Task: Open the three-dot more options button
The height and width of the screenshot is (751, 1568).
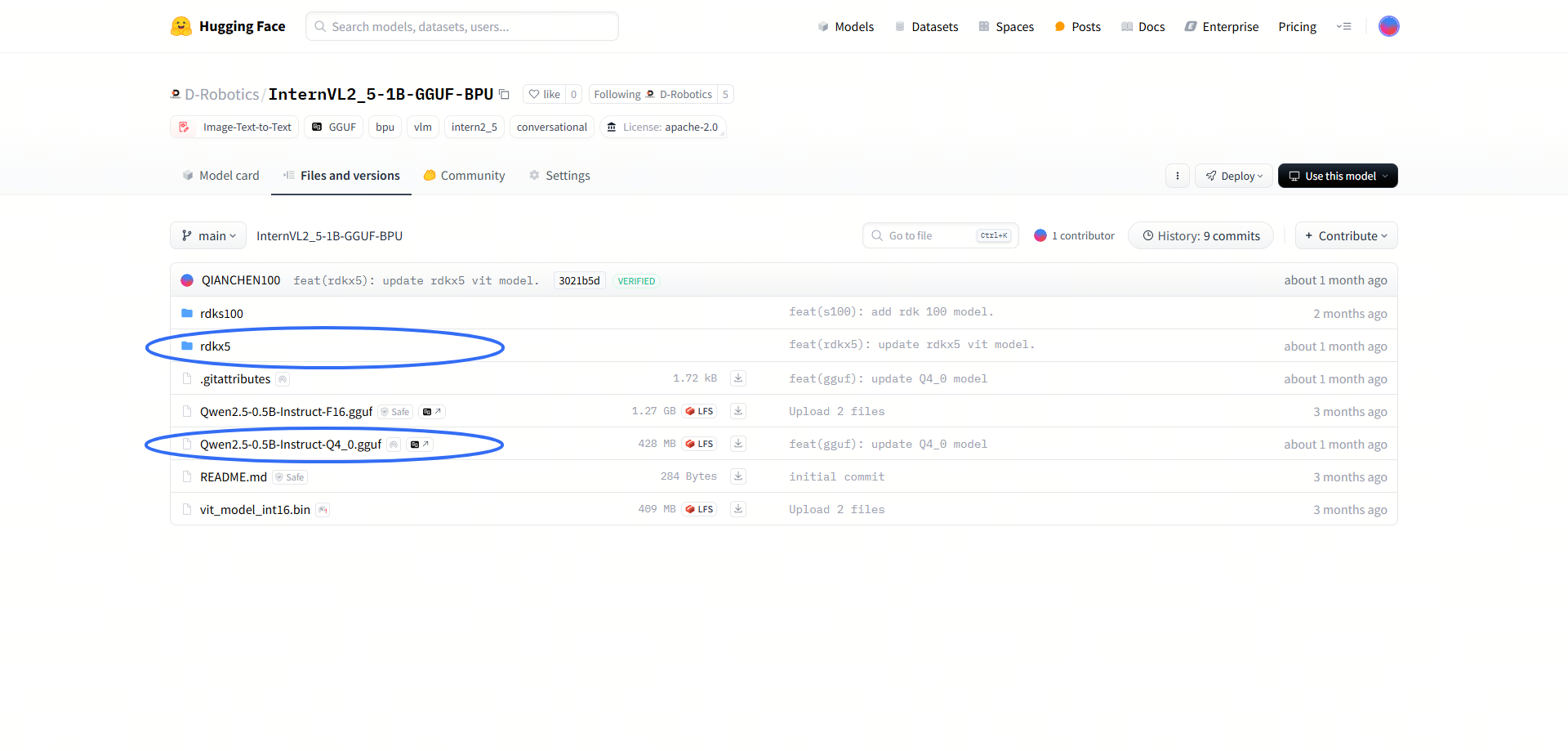Action: coord(1177,176)
